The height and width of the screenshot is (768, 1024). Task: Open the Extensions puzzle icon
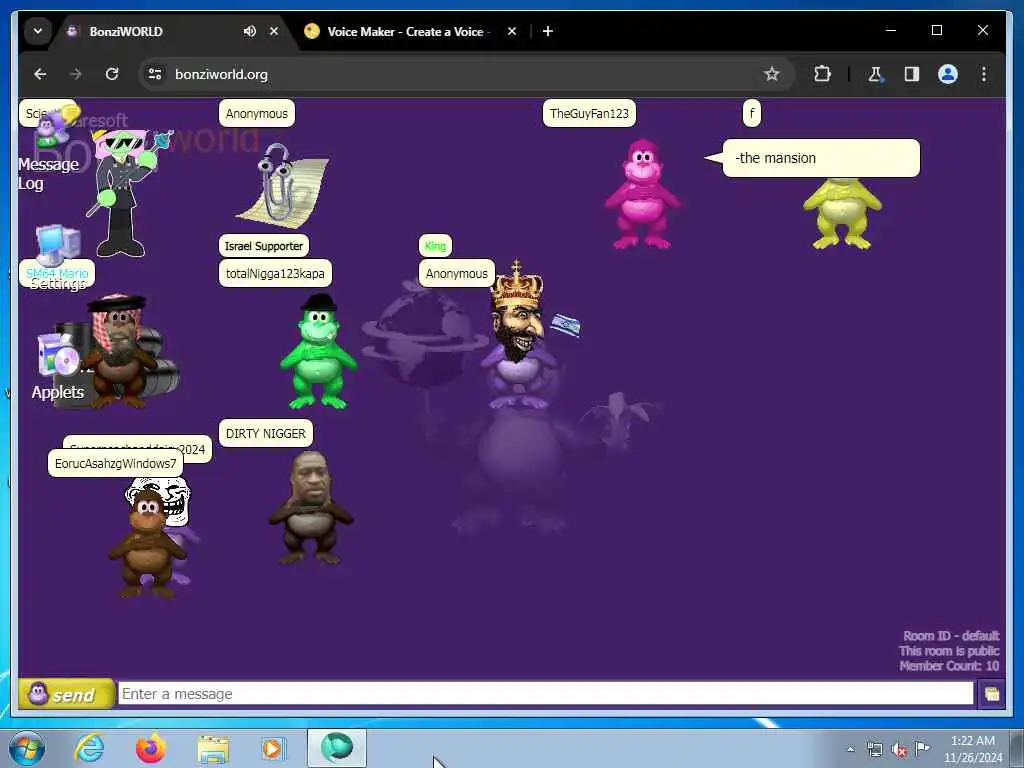(x=822, y=74)
